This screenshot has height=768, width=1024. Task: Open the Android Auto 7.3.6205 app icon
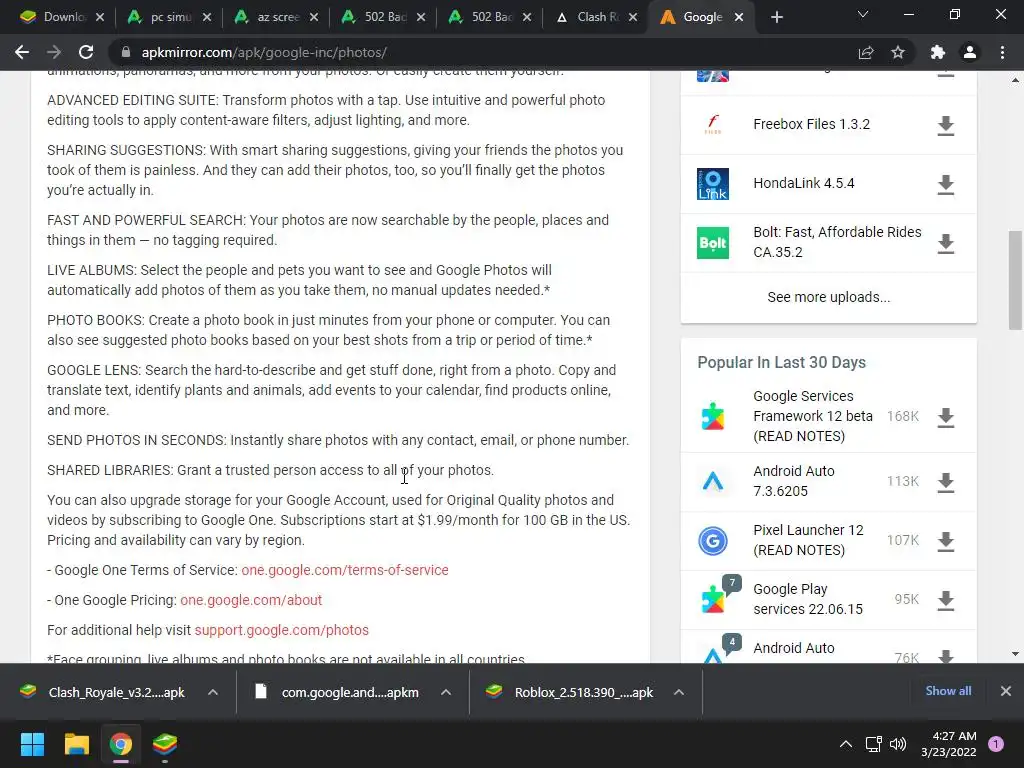point(712,481)
